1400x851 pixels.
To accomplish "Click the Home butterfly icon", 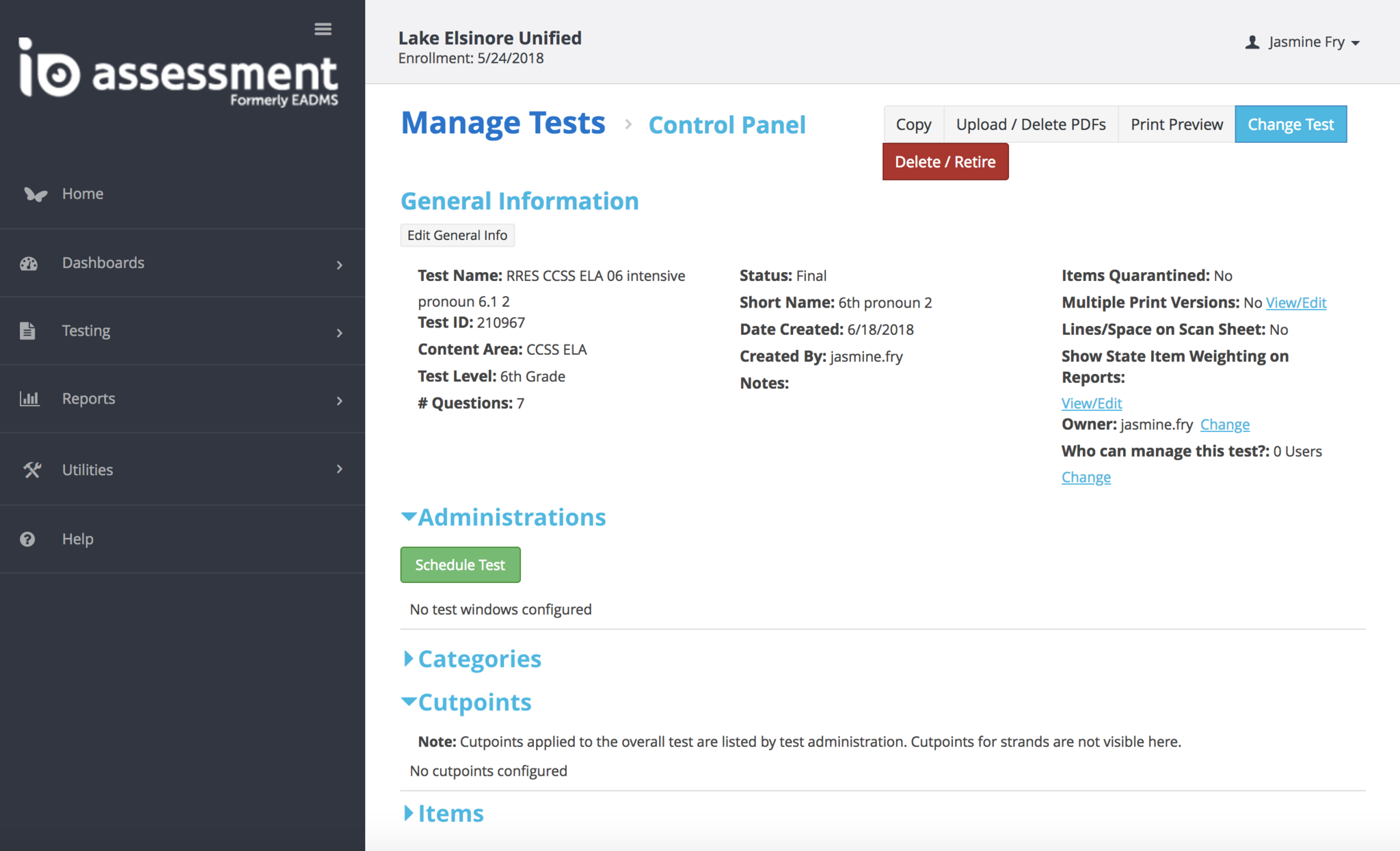I will pyautogui.click(x=35, y=194).
